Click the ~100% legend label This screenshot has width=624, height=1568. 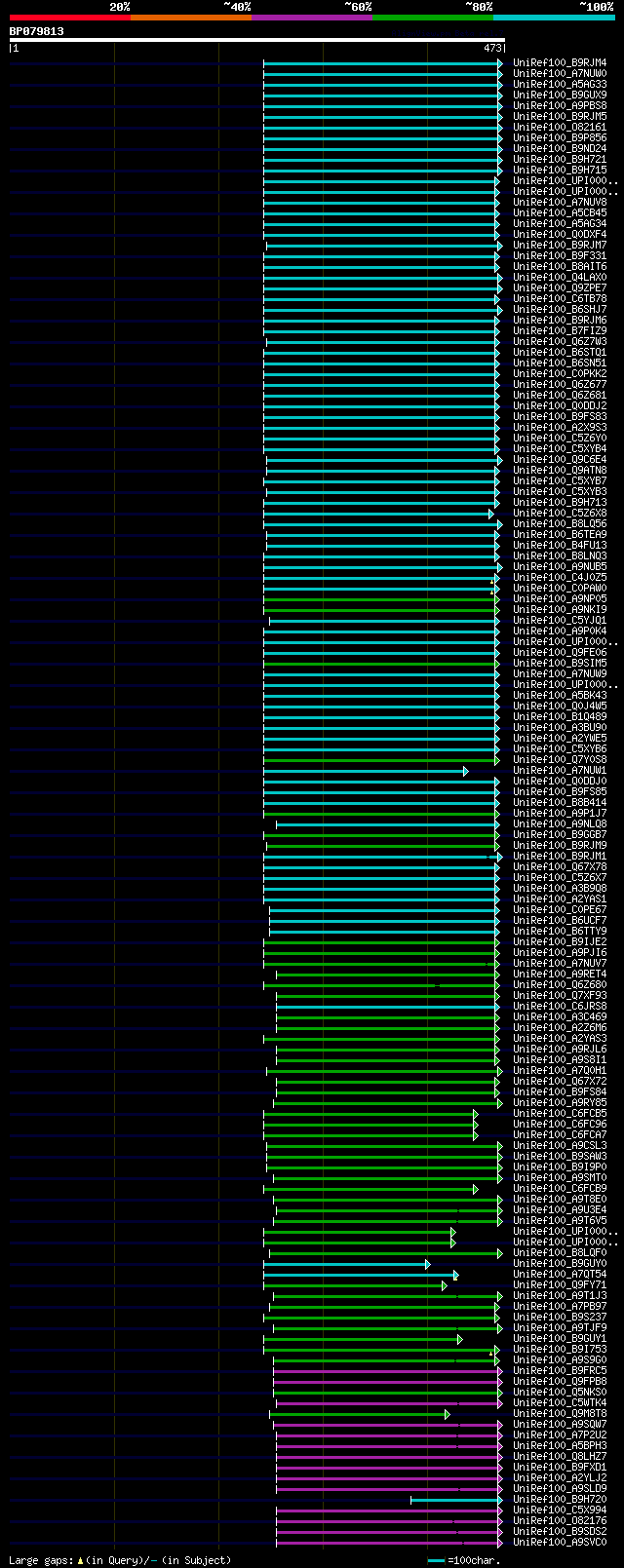click(x=596, y=7)
